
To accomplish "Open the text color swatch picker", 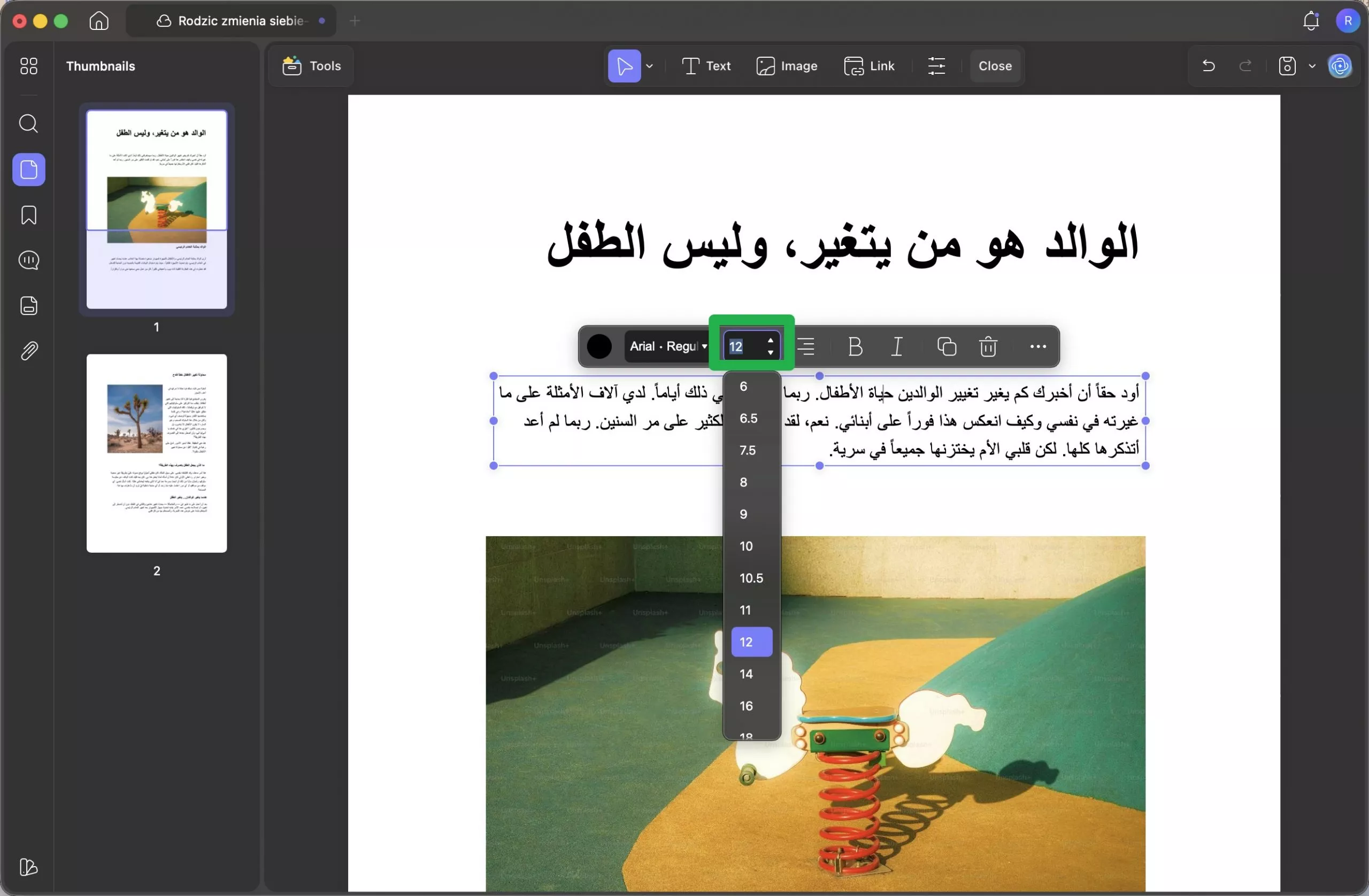I will [x=600, y=346].
